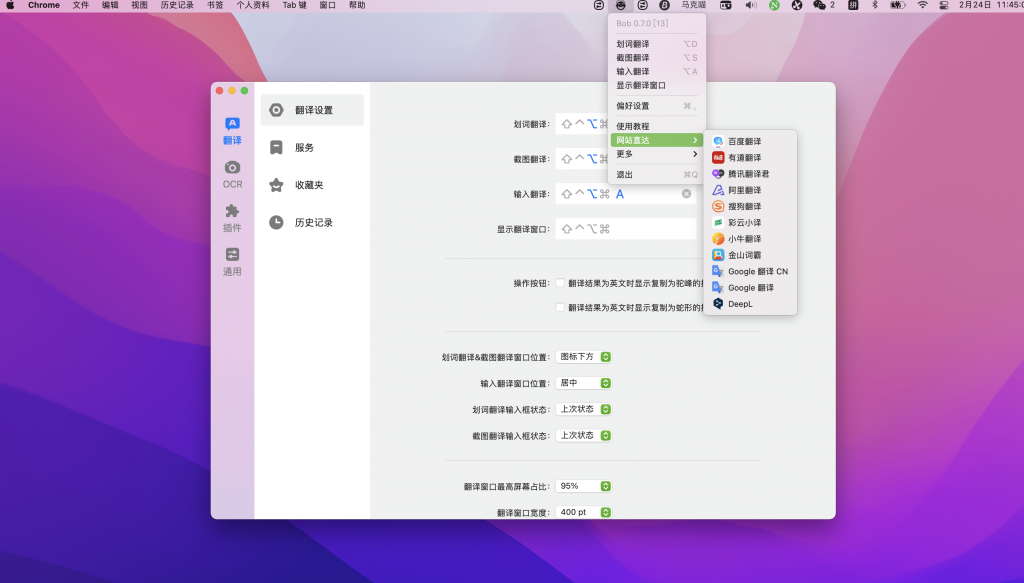The image size is (1024, 583).
Task: Clear the 输入翻译 shortcut using the x icon
Action: (686, 193)
